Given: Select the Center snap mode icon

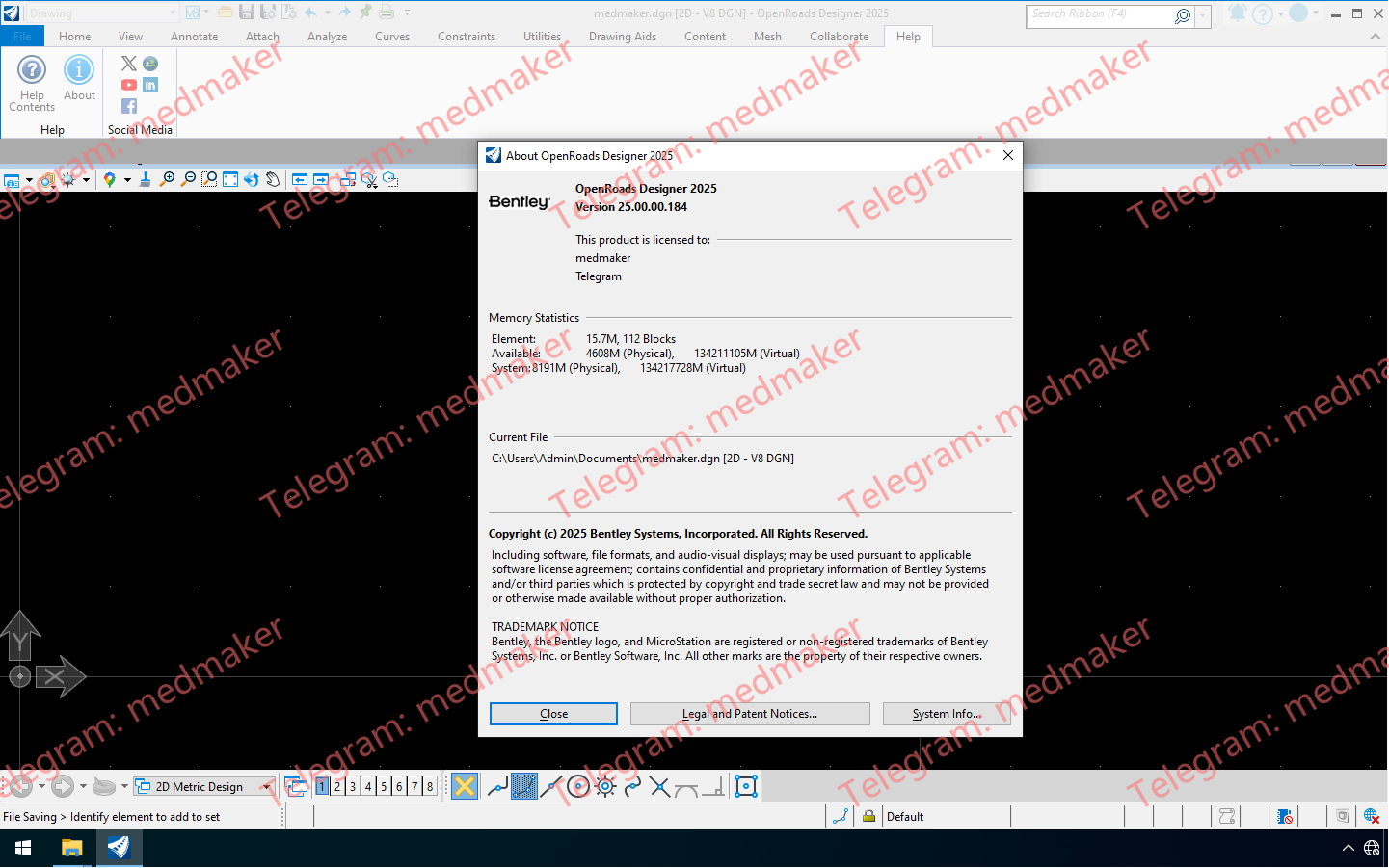Looking at the screenshot, I should (x=576, y=787).
